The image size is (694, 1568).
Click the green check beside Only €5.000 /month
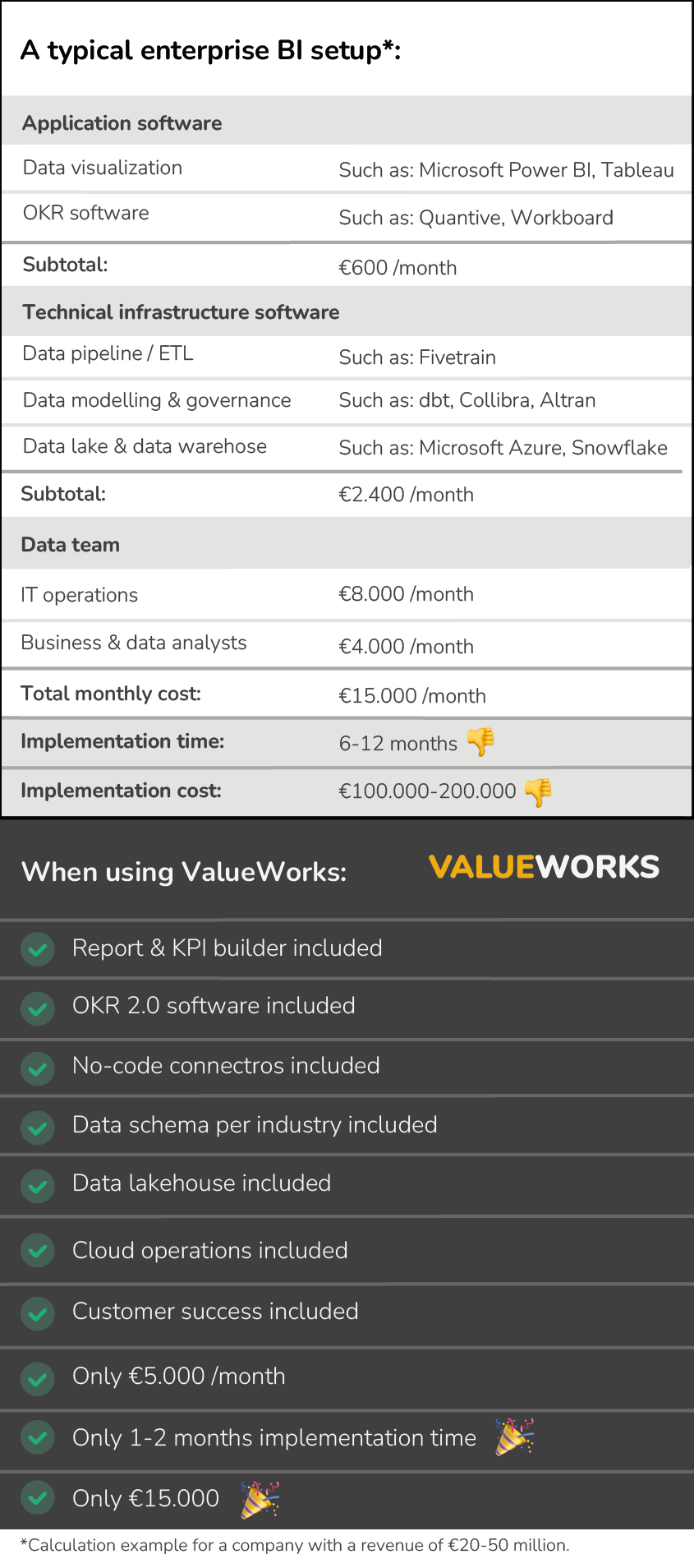(x=38, y=1377)
